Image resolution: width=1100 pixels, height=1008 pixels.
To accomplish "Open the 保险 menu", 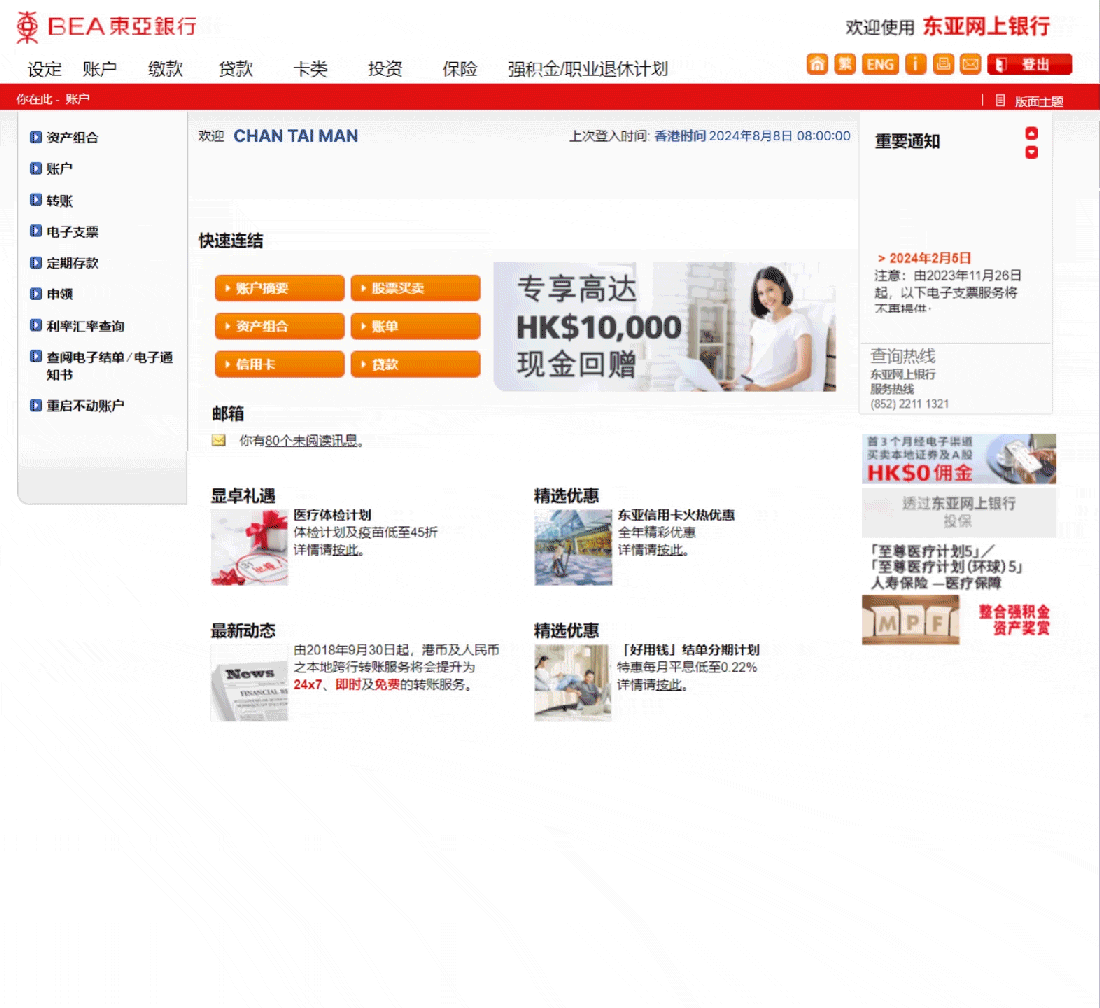I will [460, 69].
